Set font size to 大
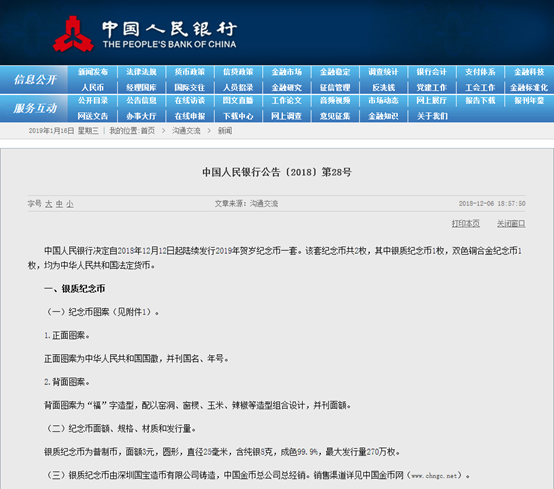This screenshot has height=489, width=554. click(48, 204)
